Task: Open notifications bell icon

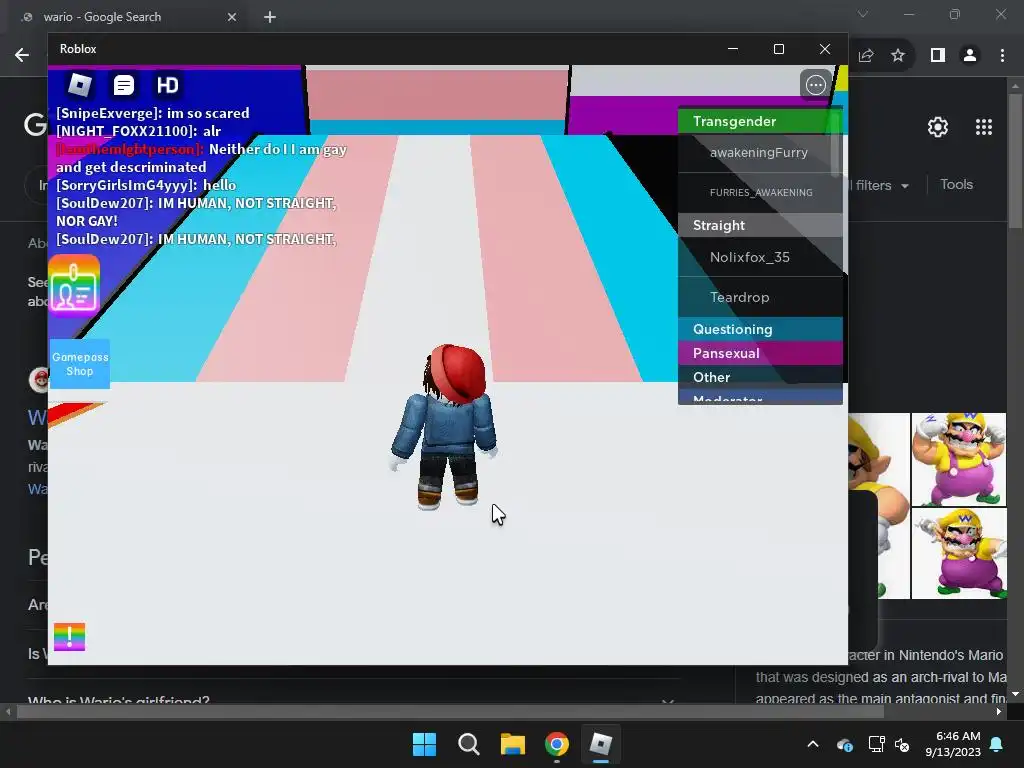Action: (x=997, y=744)
